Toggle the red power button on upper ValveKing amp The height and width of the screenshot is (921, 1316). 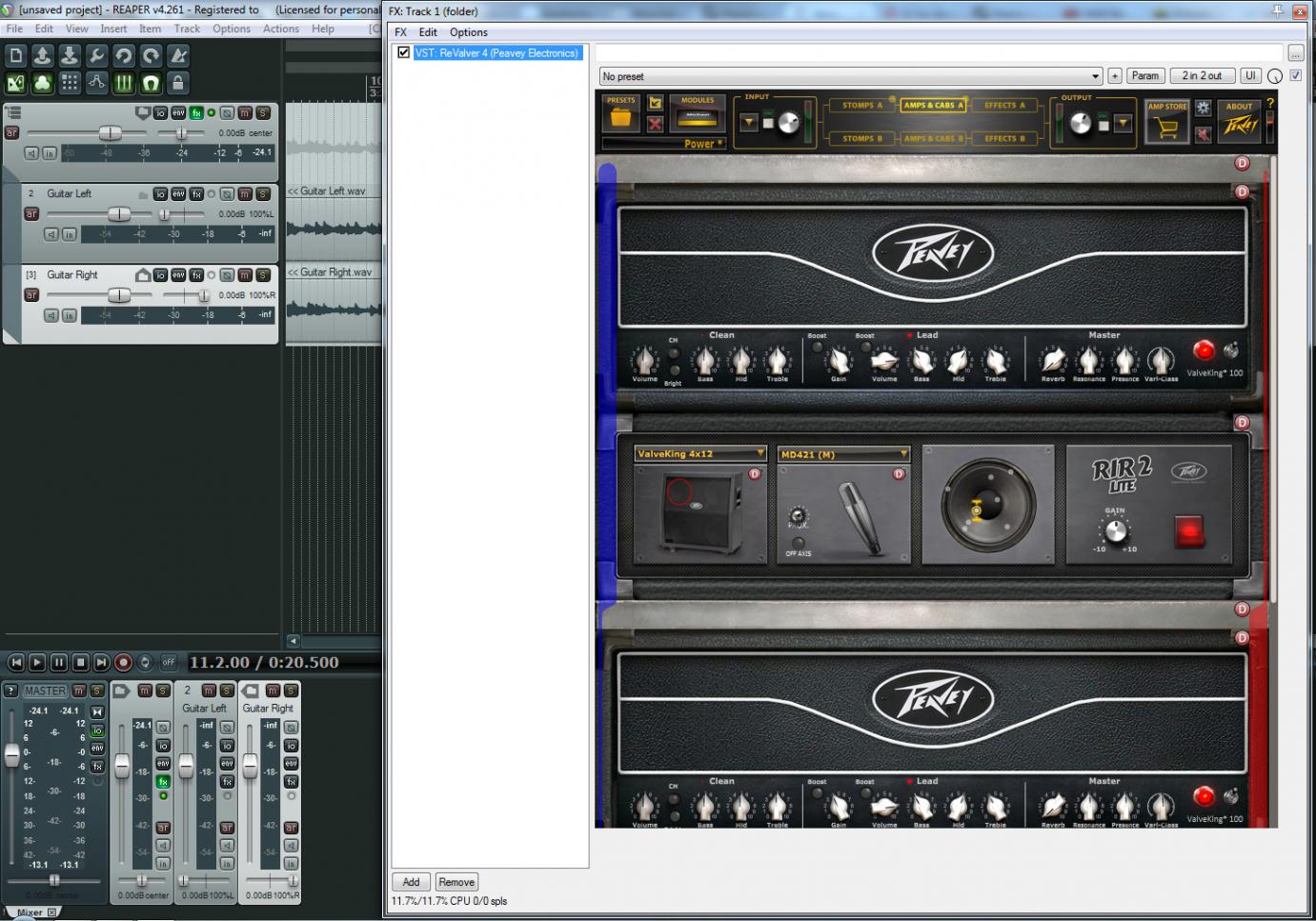pyautogui.click(x=1205, y=350)
